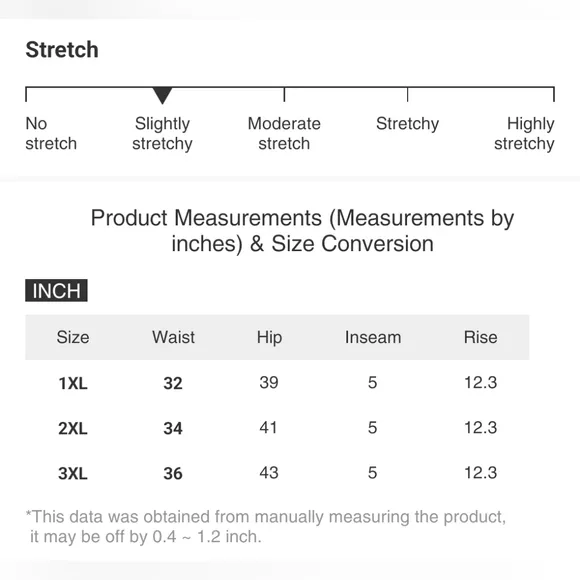This screenshot has width=580, height=580.
Task: Select the INCH unit label
Action: tap(56, 290)
